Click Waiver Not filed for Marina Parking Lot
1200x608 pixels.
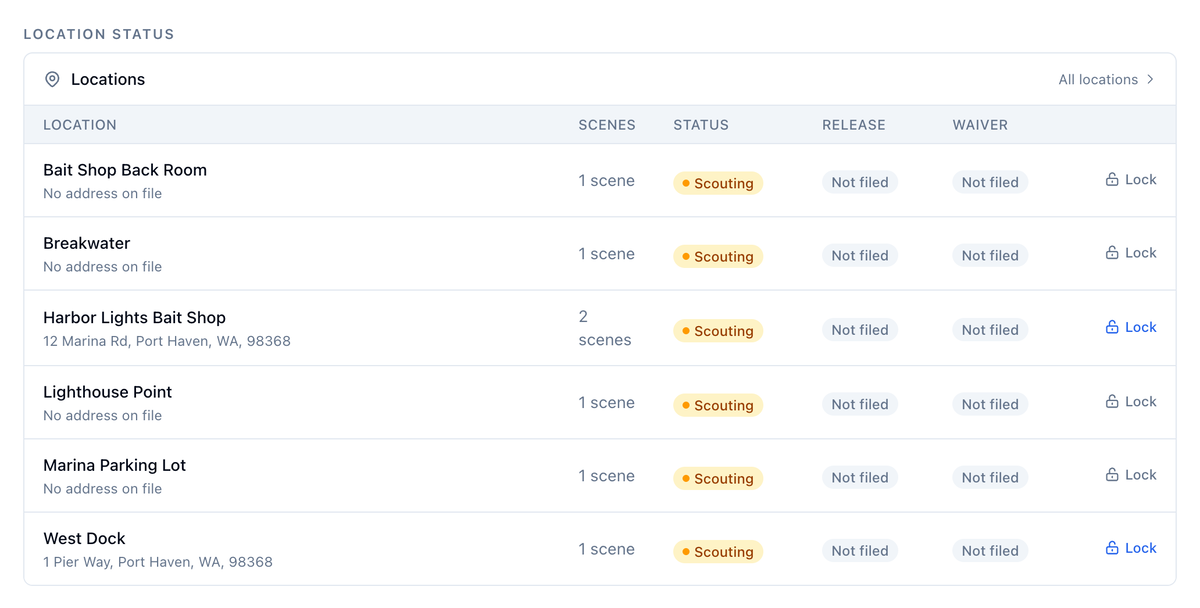tap(990, 477)
